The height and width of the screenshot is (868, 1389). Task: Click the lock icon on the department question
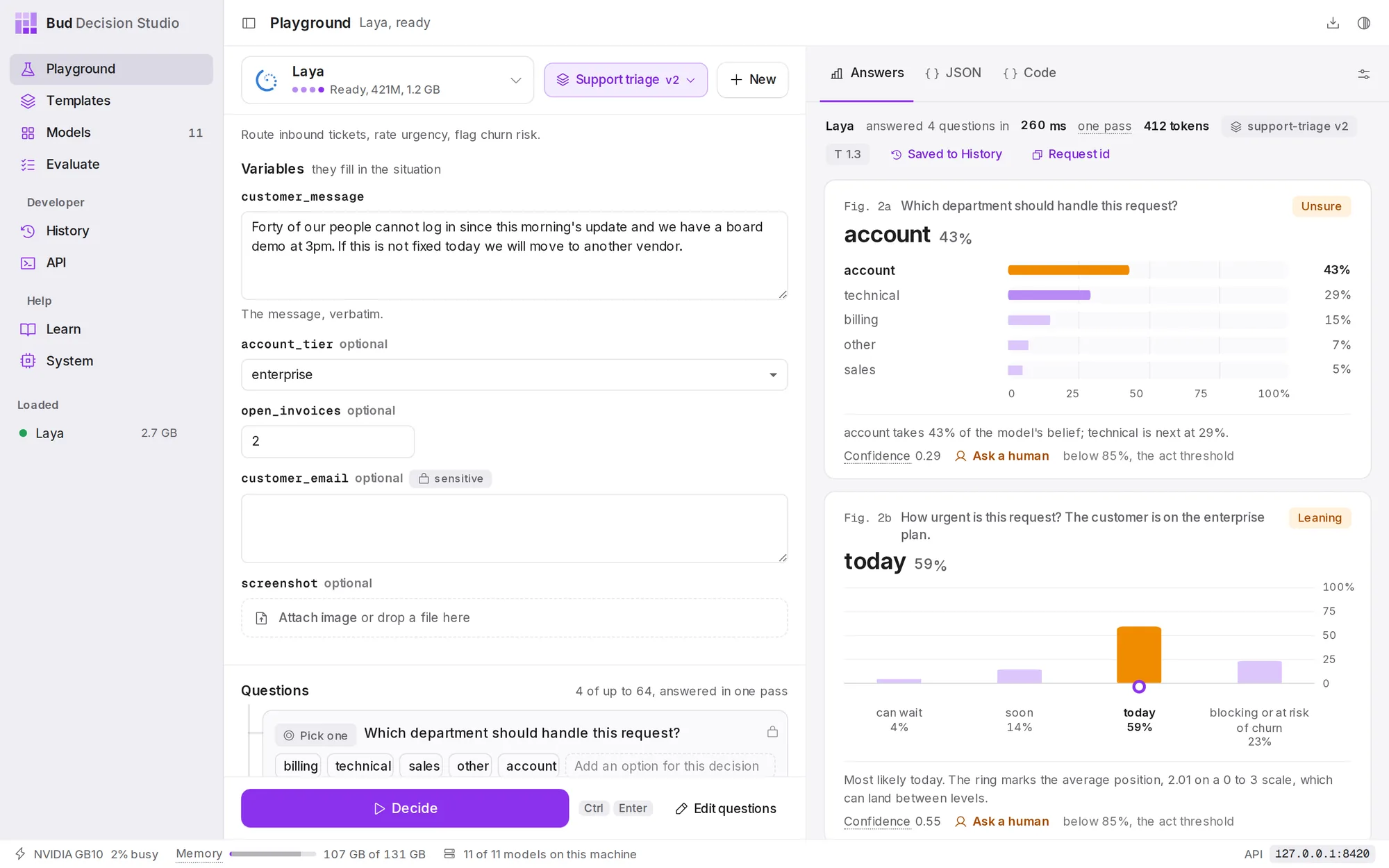[772, 732]
